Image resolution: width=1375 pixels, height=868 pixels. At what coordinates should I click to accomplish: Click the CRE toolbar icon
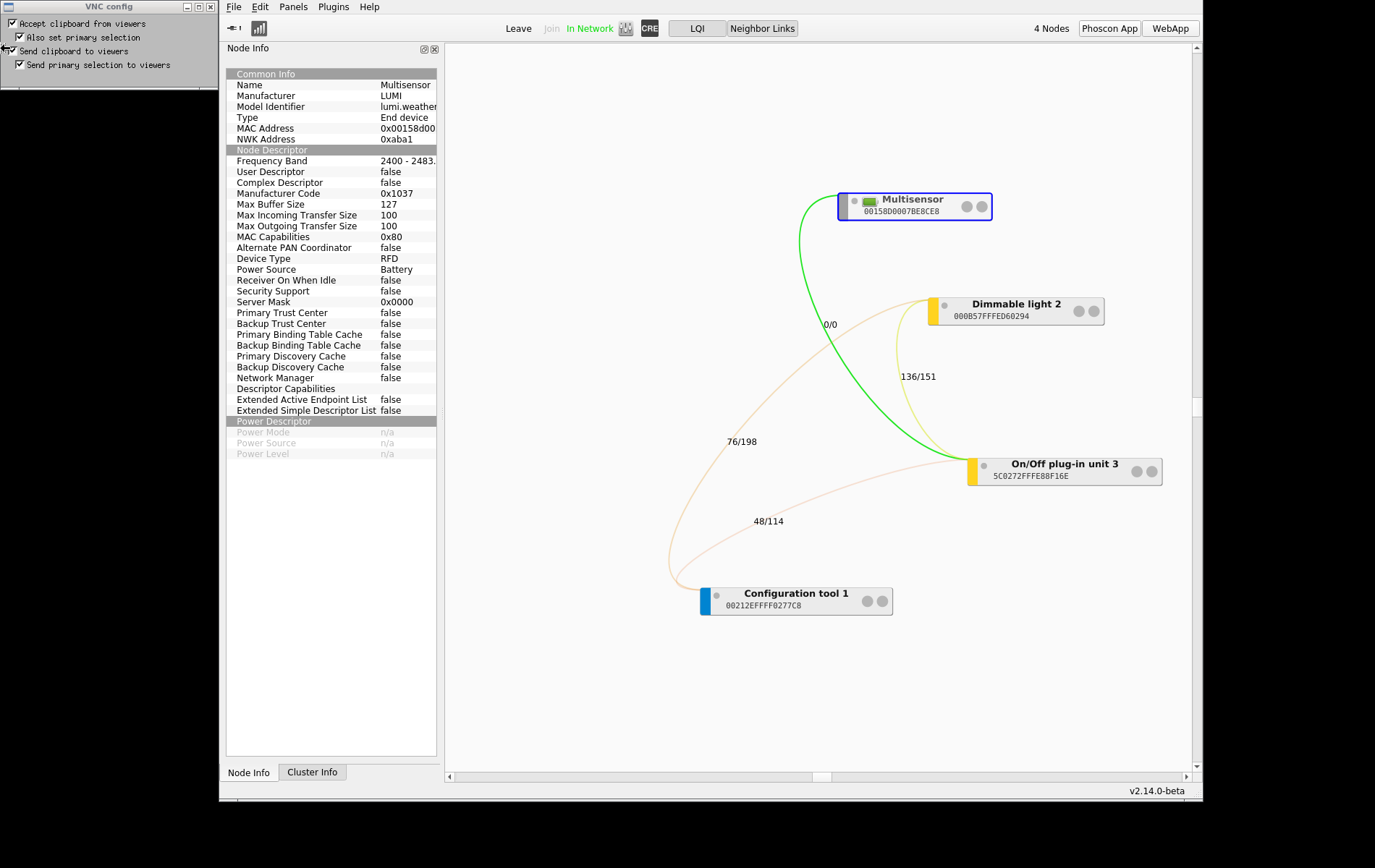(650, 28)
